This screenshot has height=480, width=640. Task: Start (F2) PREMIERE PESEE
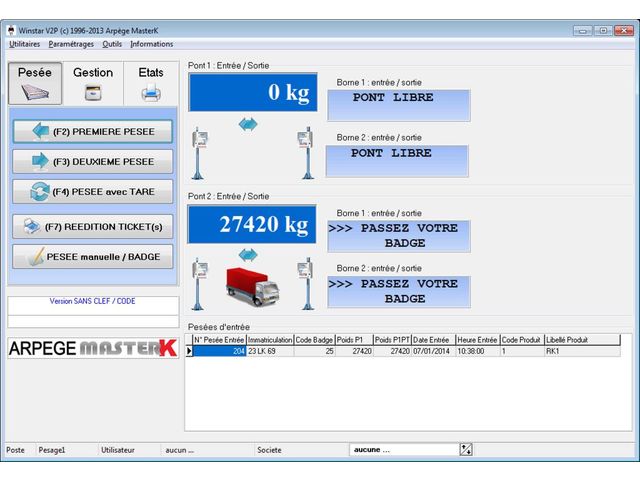[92, 131]
